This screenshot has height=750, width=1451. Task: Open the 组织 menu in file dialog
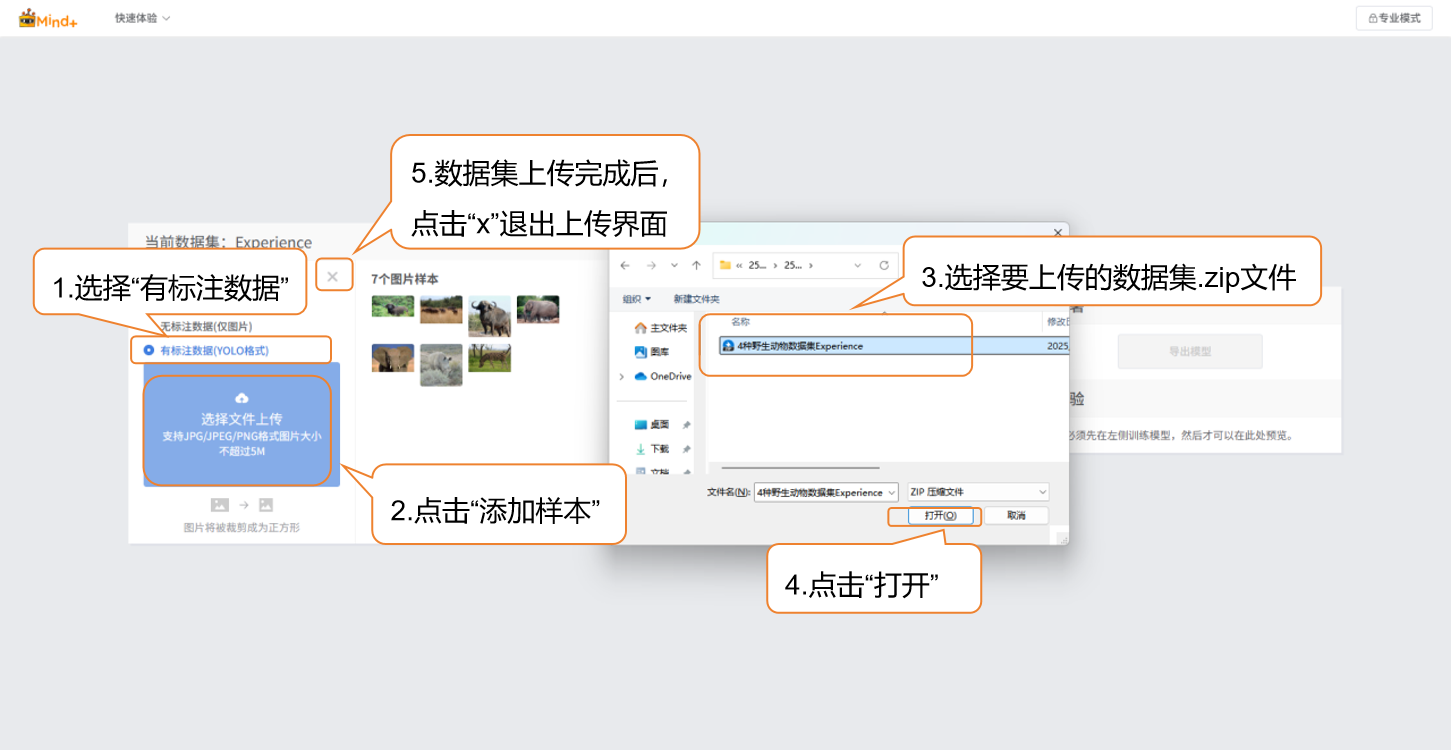(x=636, y=299)
